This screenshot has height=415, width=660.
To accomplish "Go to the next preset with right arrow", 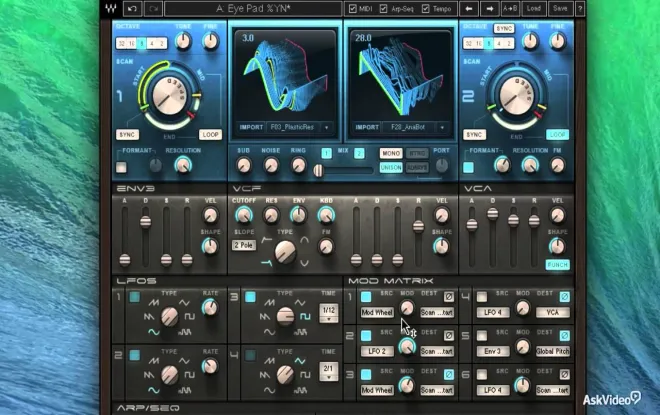I will (x=489, y=8).
